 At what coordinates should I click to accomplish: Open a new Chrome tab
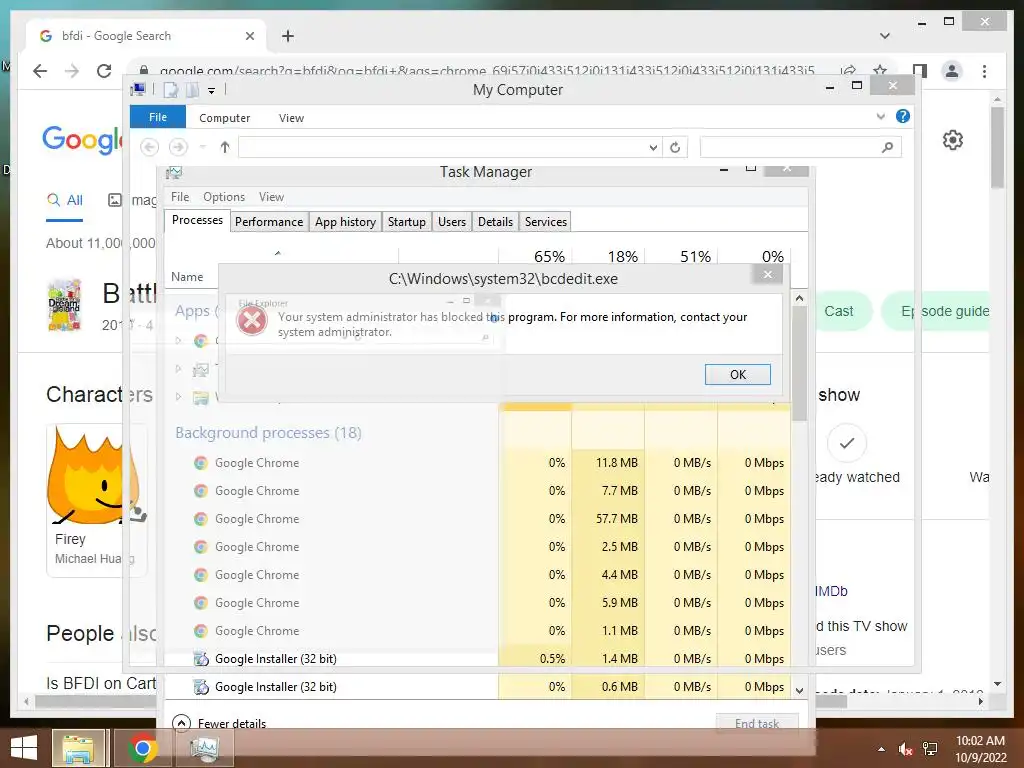(288, 36)
